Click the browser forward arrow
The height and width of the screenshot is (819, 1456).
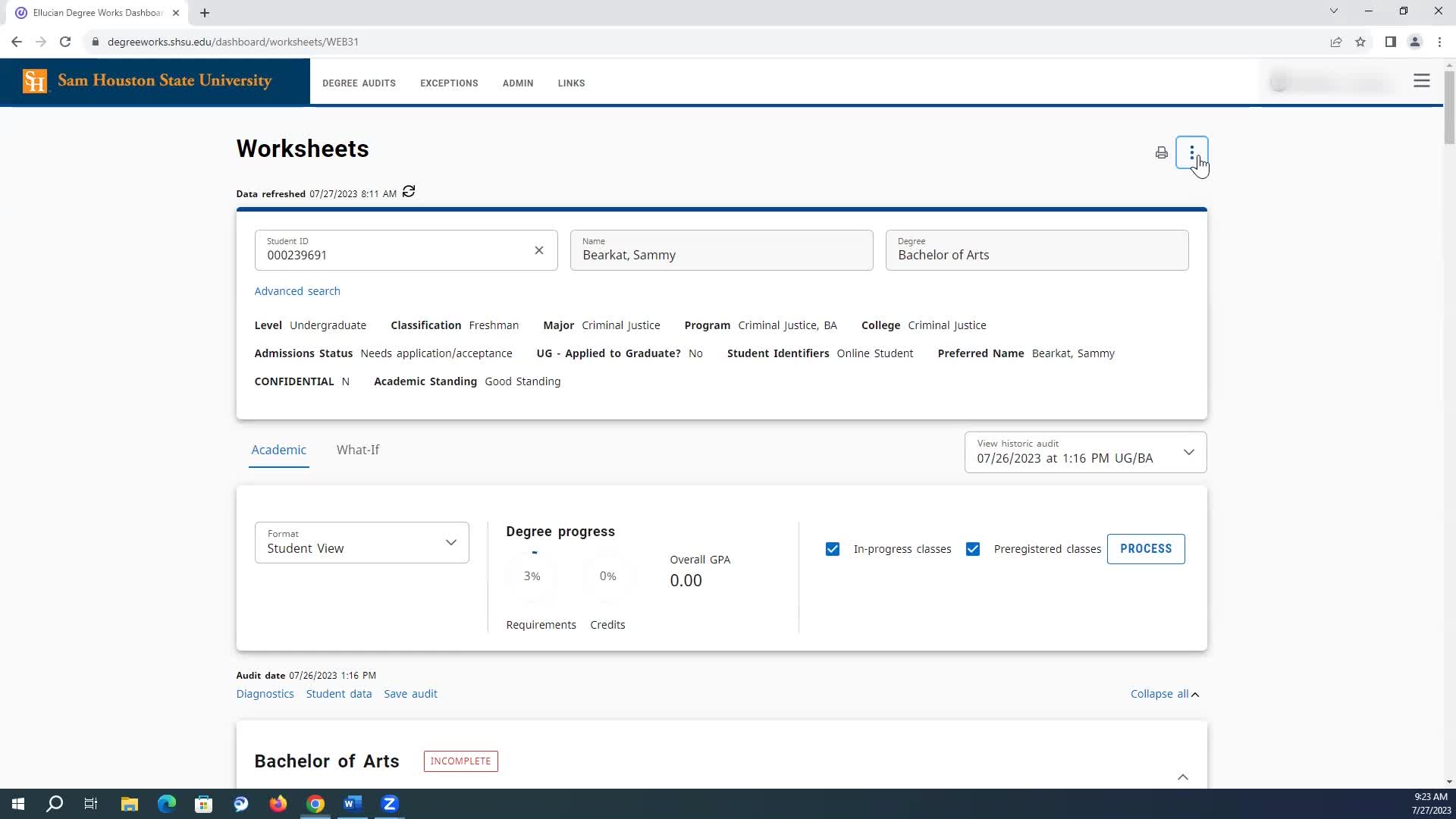coord(41,42)
